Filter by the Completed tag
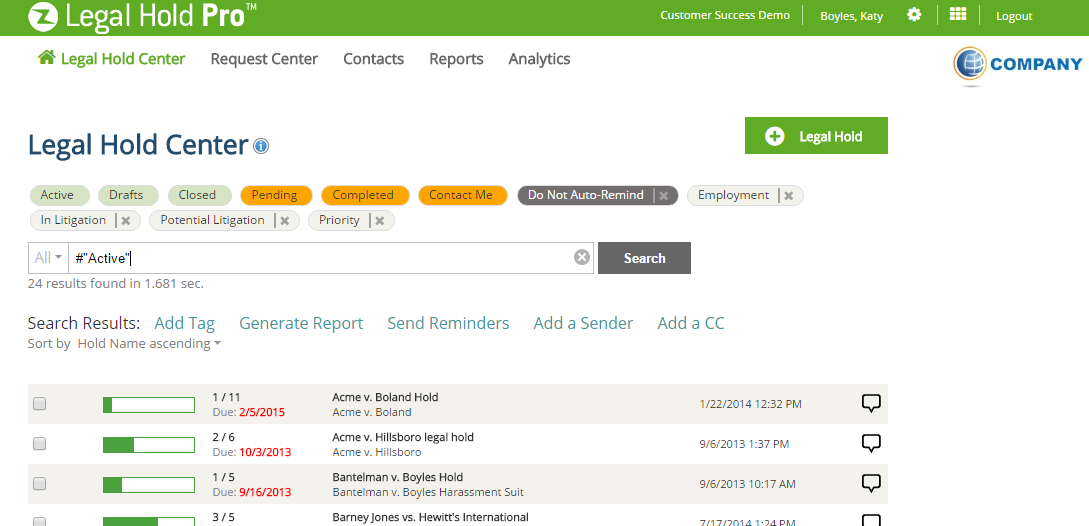 click(365, 195)
